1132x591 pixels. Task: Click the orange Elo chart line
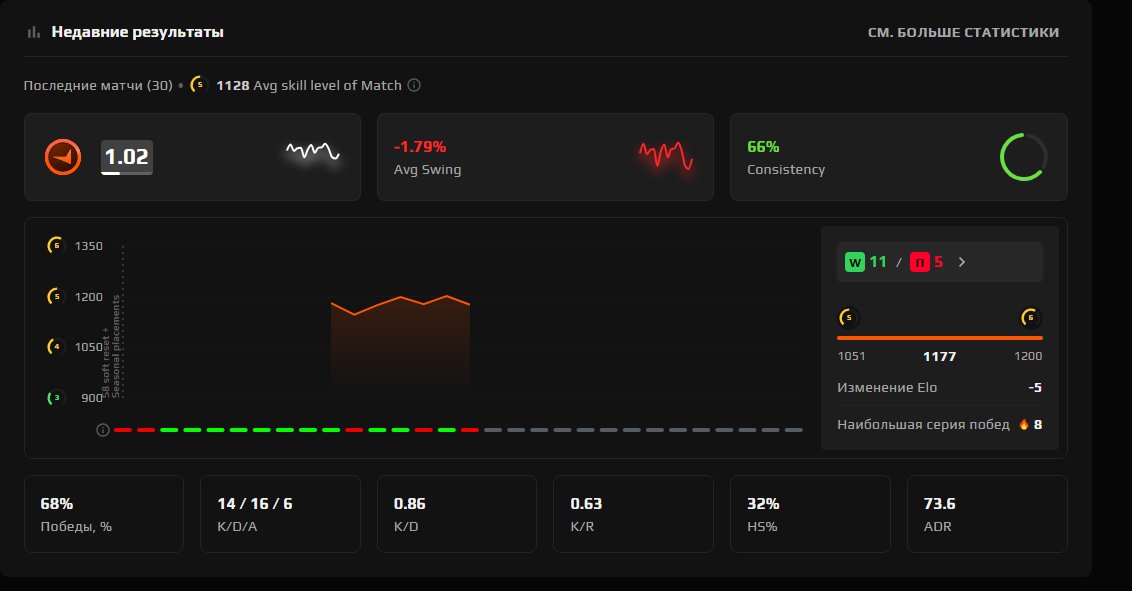[x=401, y=304]
